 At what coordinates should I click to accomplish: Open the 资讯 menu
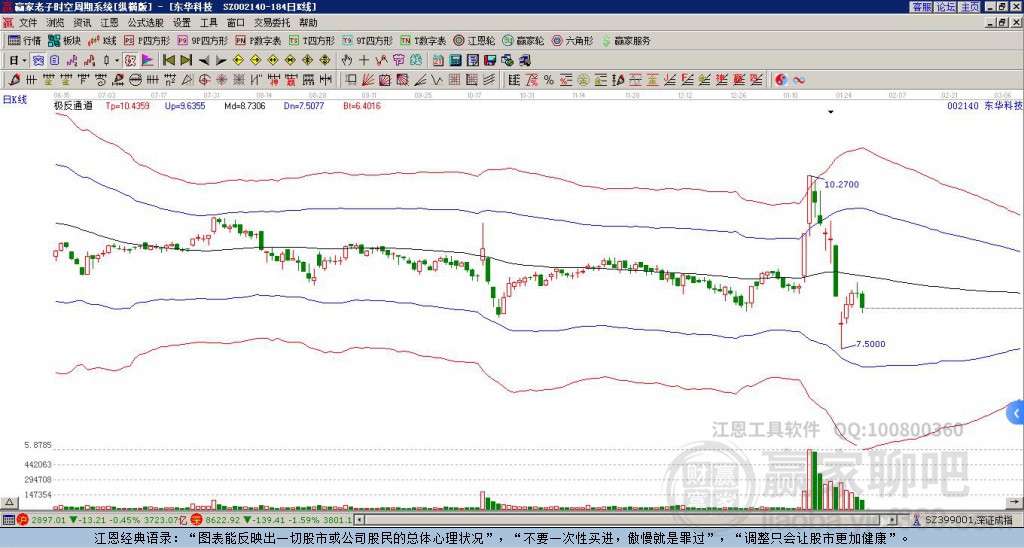point(82,23)
